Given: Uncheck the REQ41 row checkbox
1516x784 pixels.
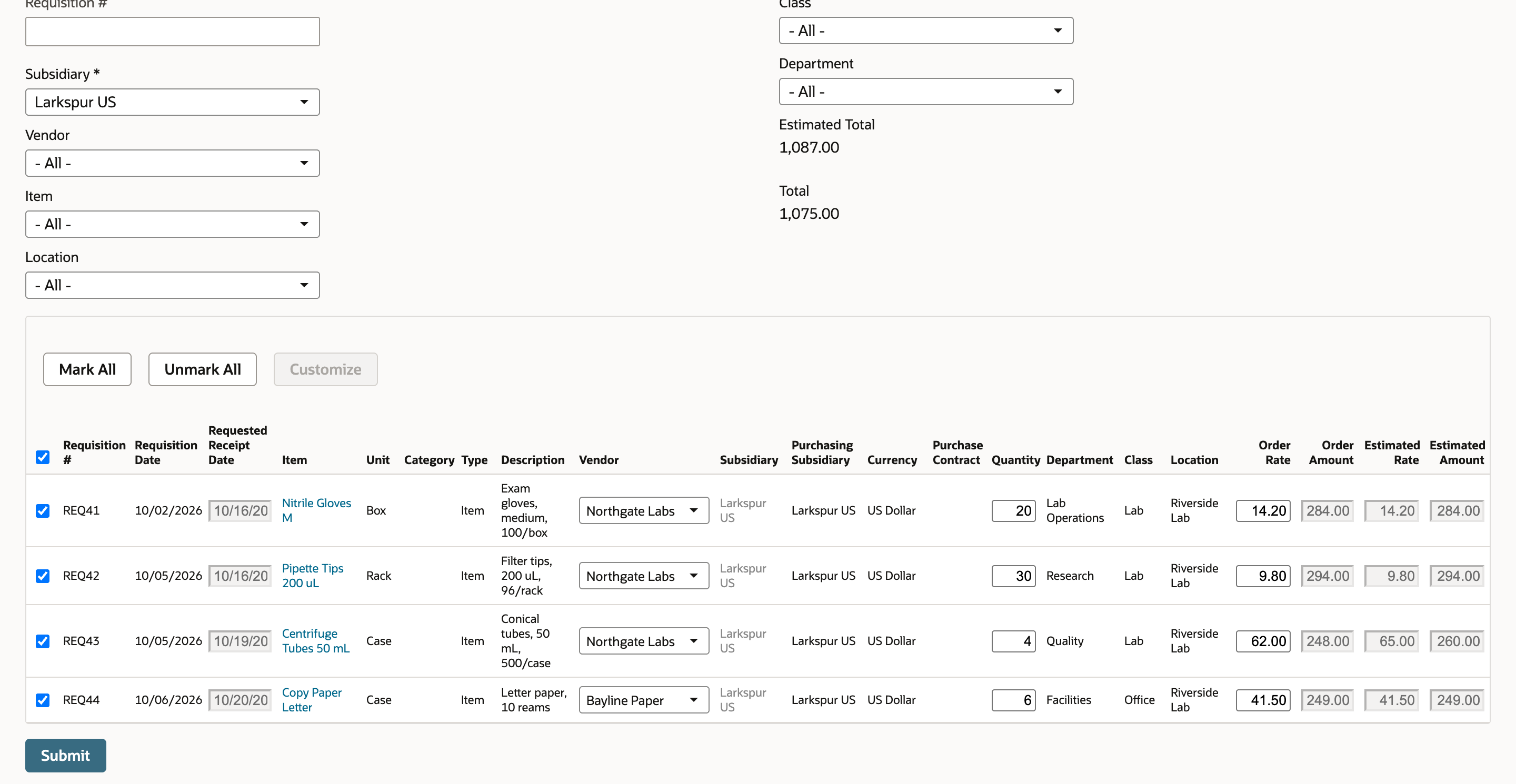Looking at the screenshot, I should (x=42, y=510).
